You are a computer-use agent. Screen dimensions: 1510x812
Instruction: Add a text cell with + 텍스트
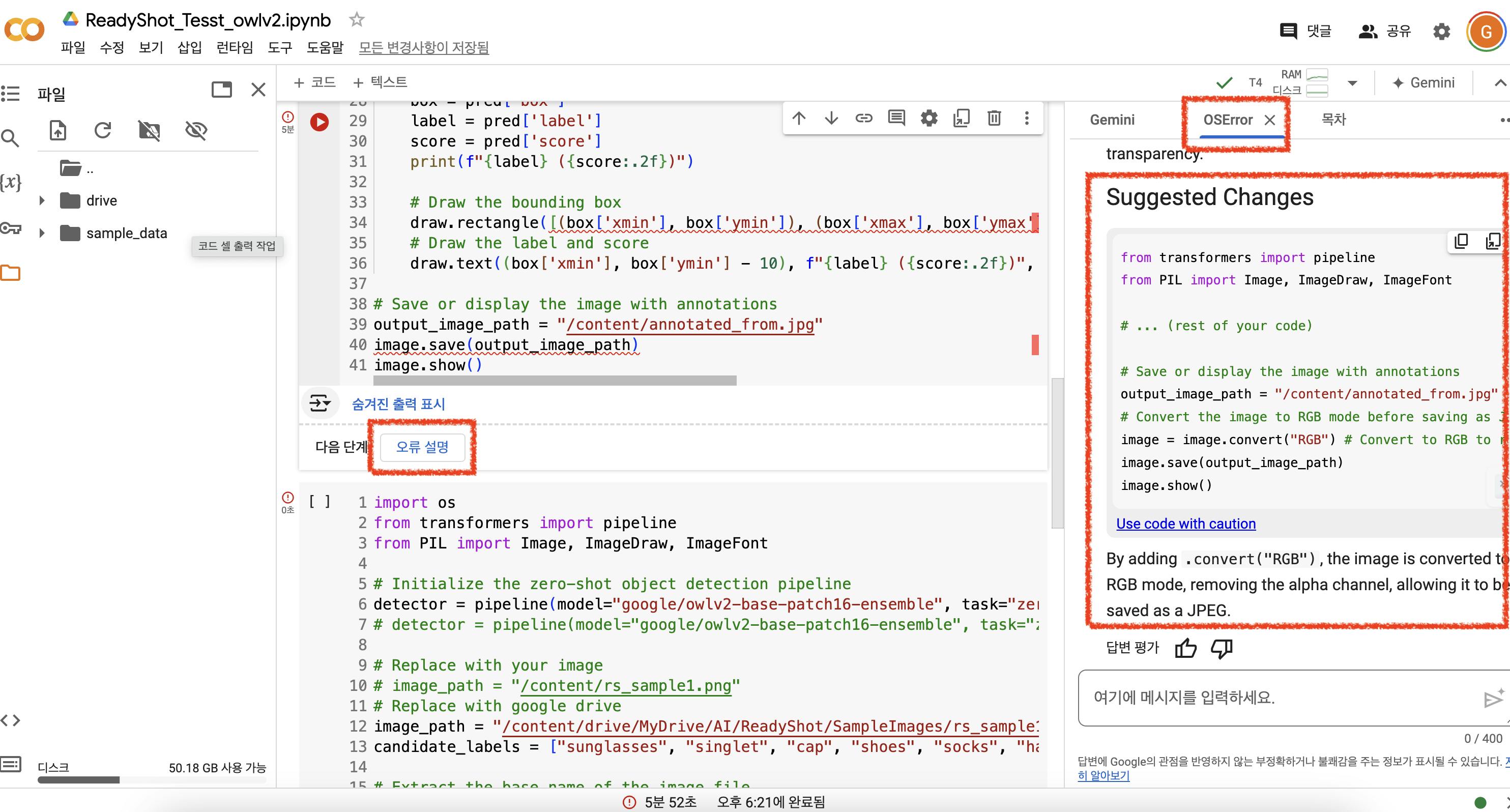(379, 82)
